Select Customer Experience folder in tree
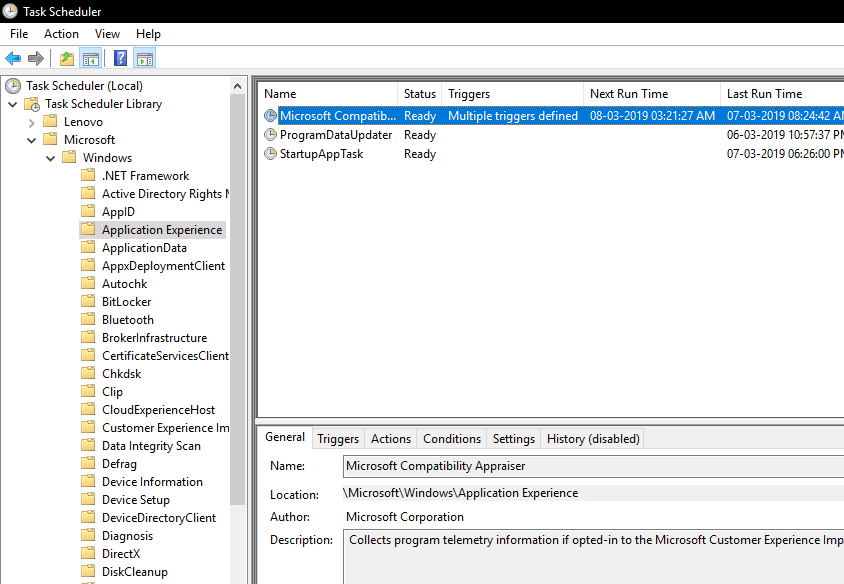 click(165, 428)
